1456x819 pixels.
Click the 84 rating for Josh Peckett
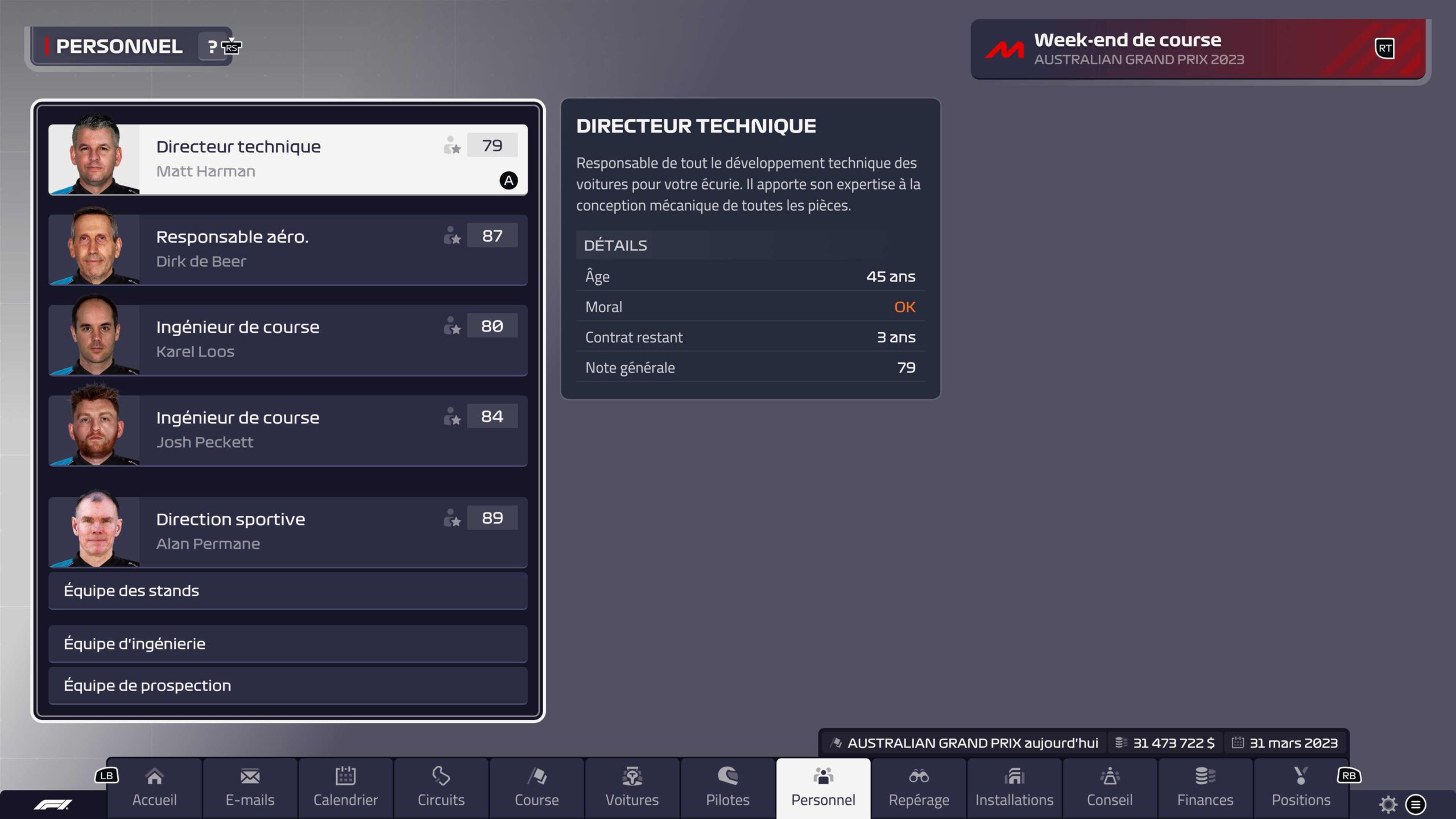pos(493,416)
